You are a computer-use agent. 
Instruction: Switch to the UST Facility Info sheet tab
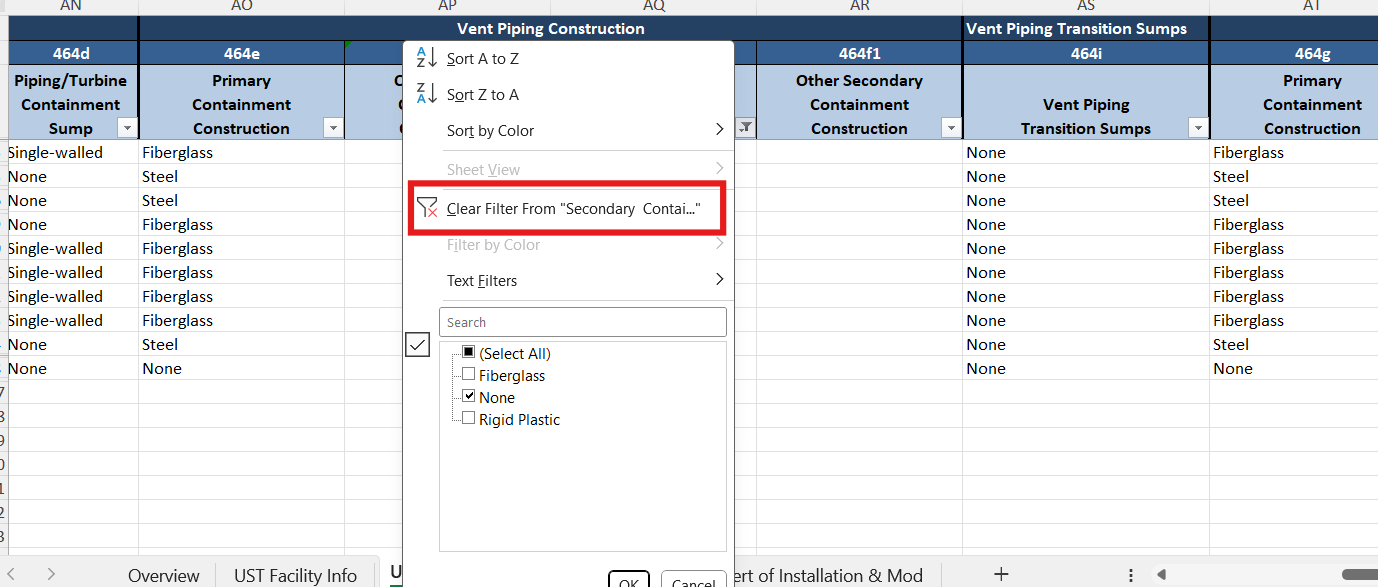(295, 575)
